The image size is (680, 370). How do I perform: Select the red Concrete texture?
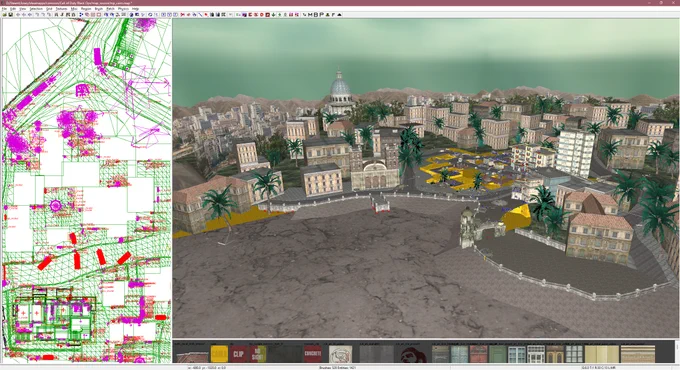[x=313, y=354]
